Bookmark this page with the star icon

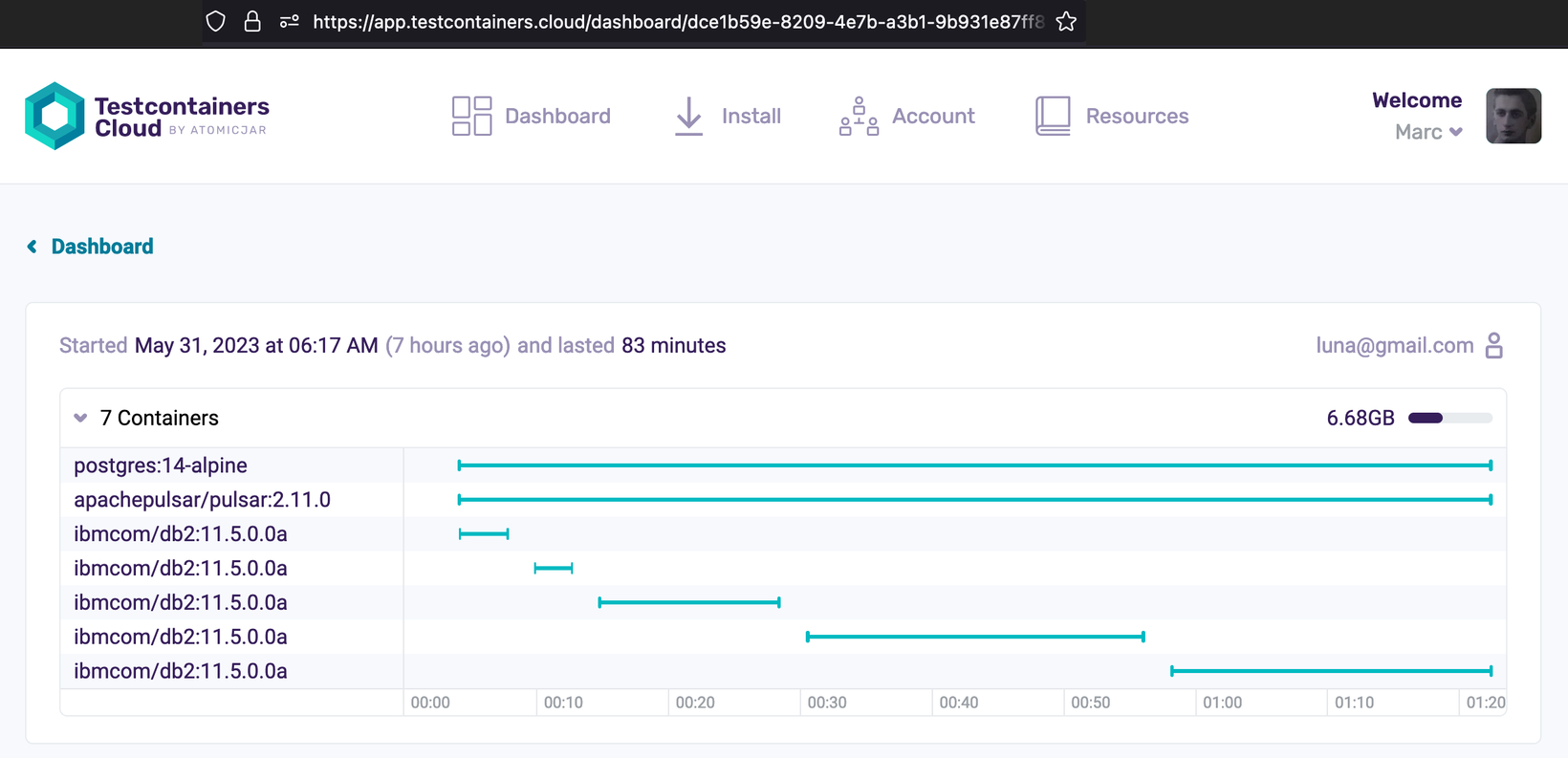(1066, 21)
